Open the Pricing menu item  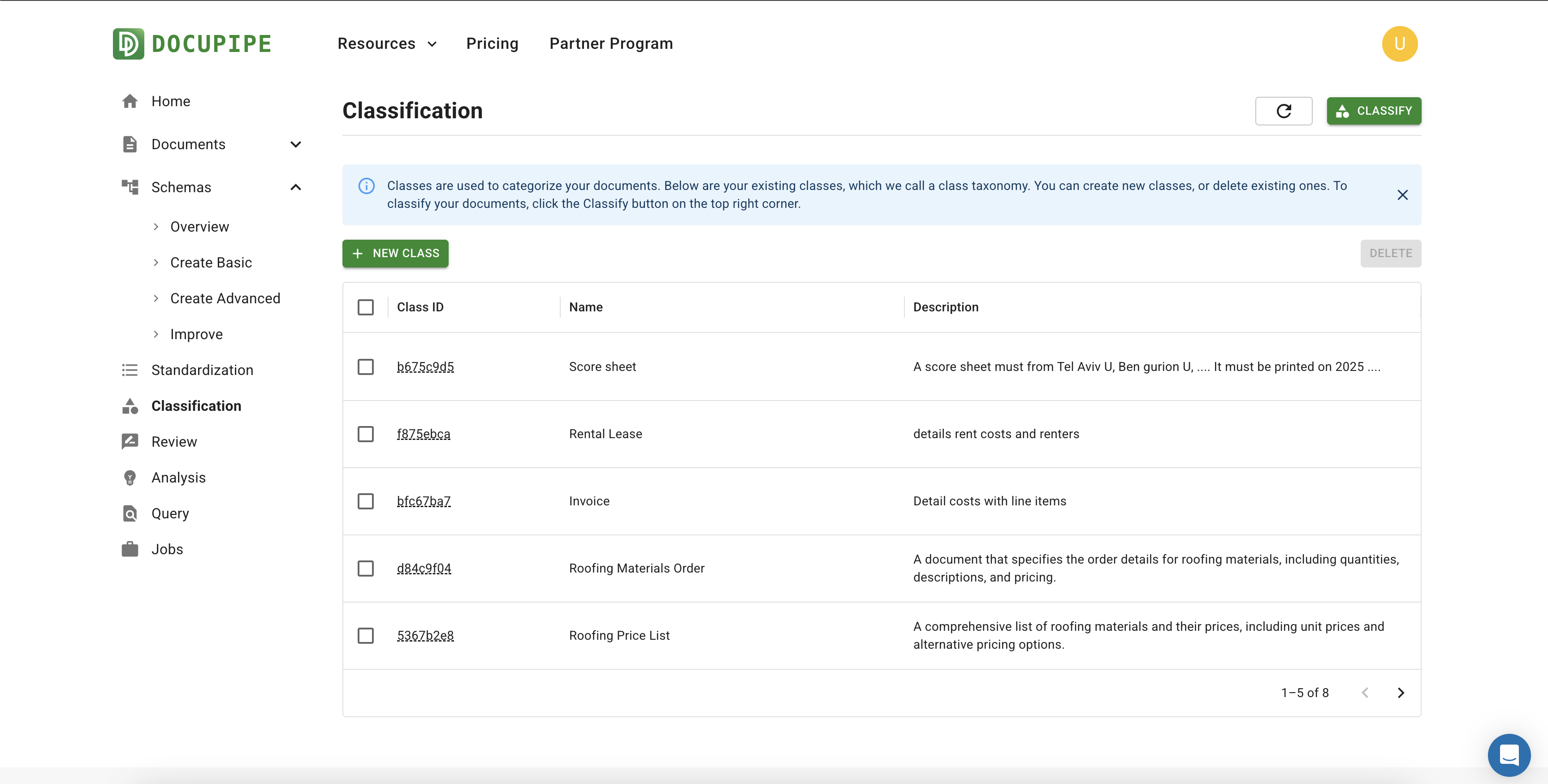[x=492, y=44]
